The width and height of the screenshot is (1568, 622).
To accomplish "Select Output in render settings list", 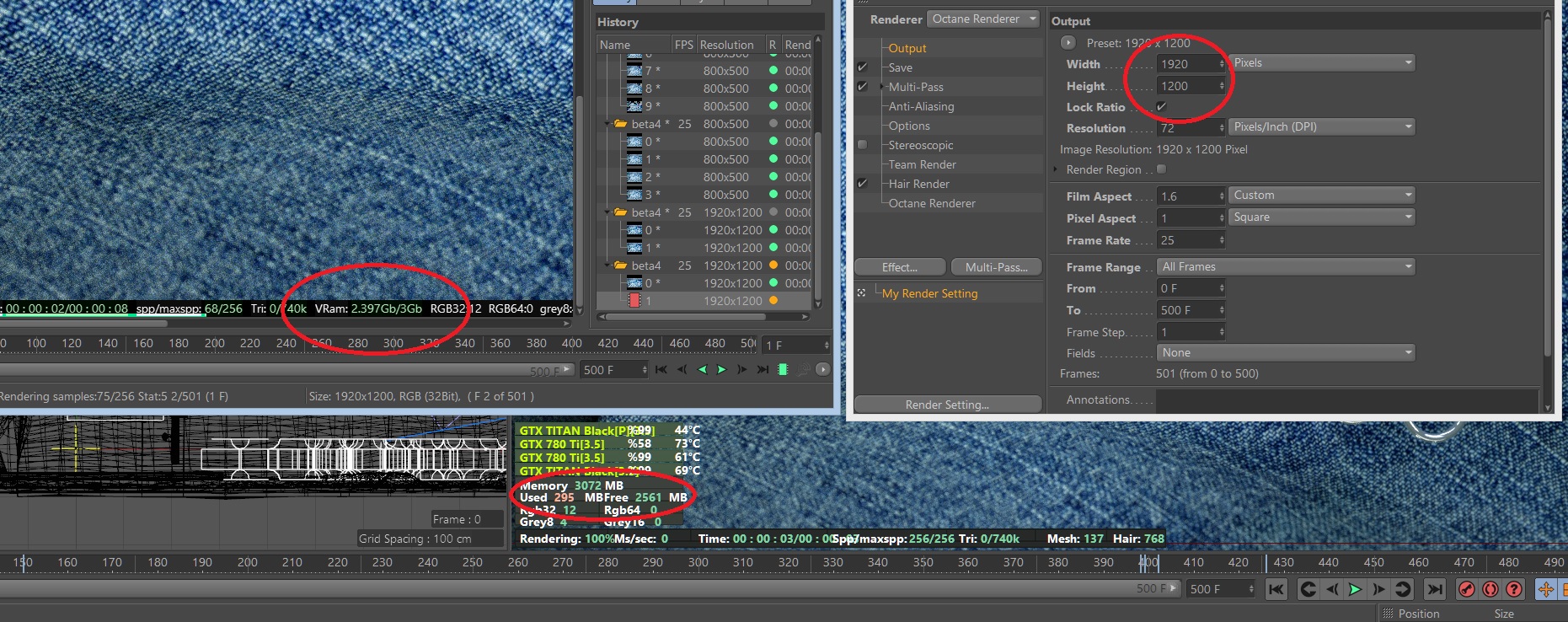I will [907, 49].
